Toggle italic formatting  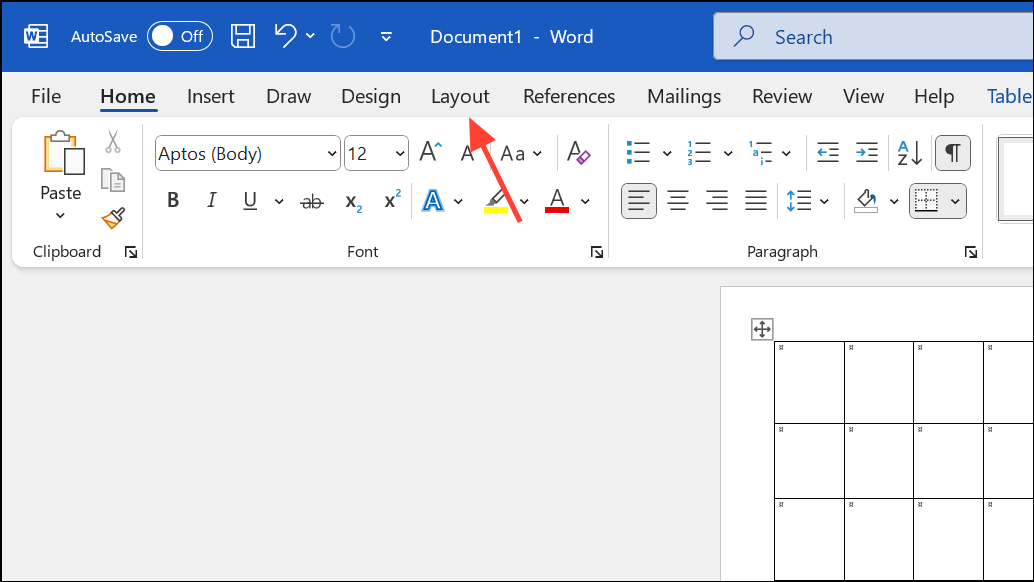point(211,200)
